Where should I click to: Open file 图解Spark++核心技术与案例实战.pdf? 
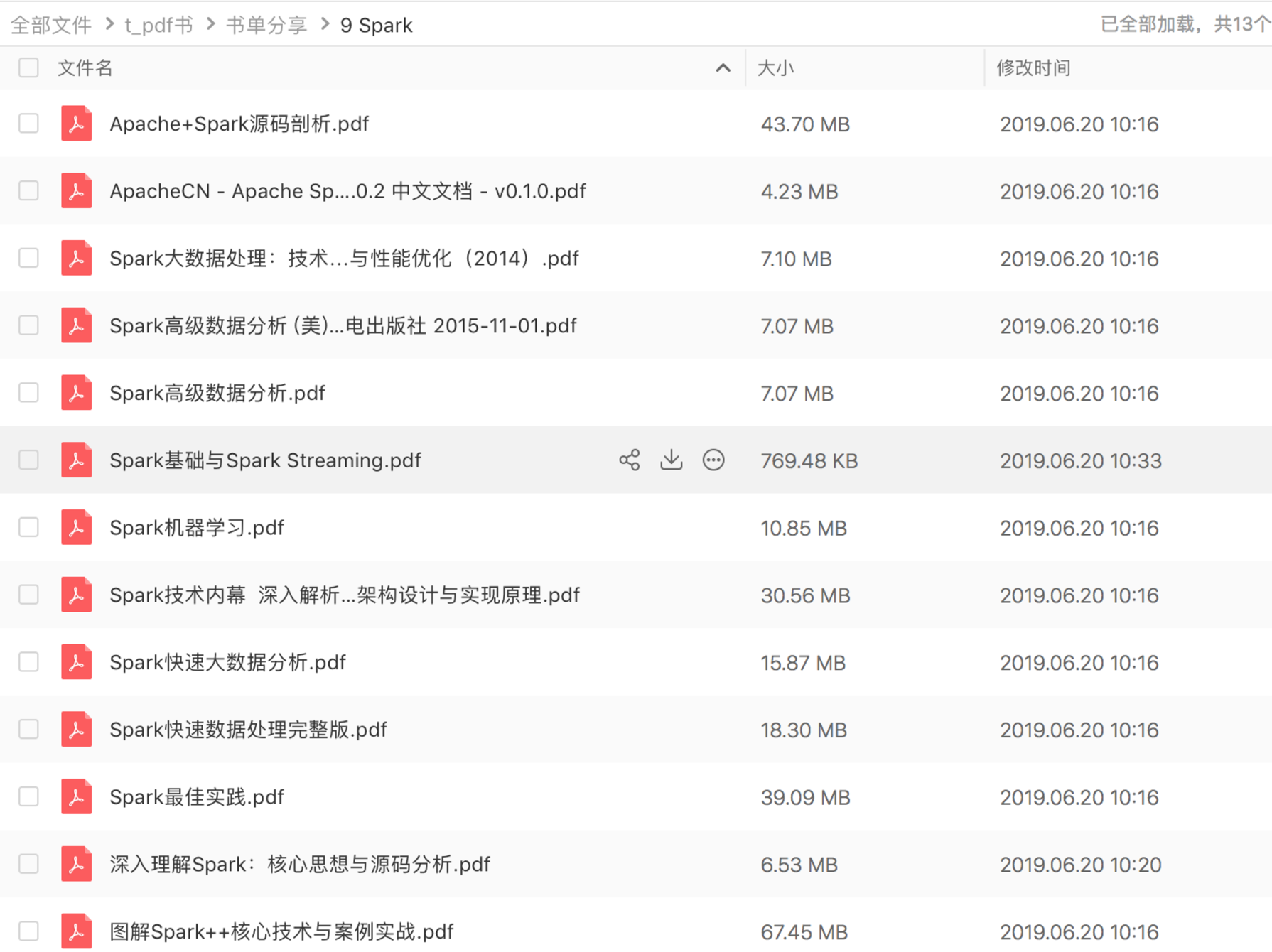click(x=281, y=931)
